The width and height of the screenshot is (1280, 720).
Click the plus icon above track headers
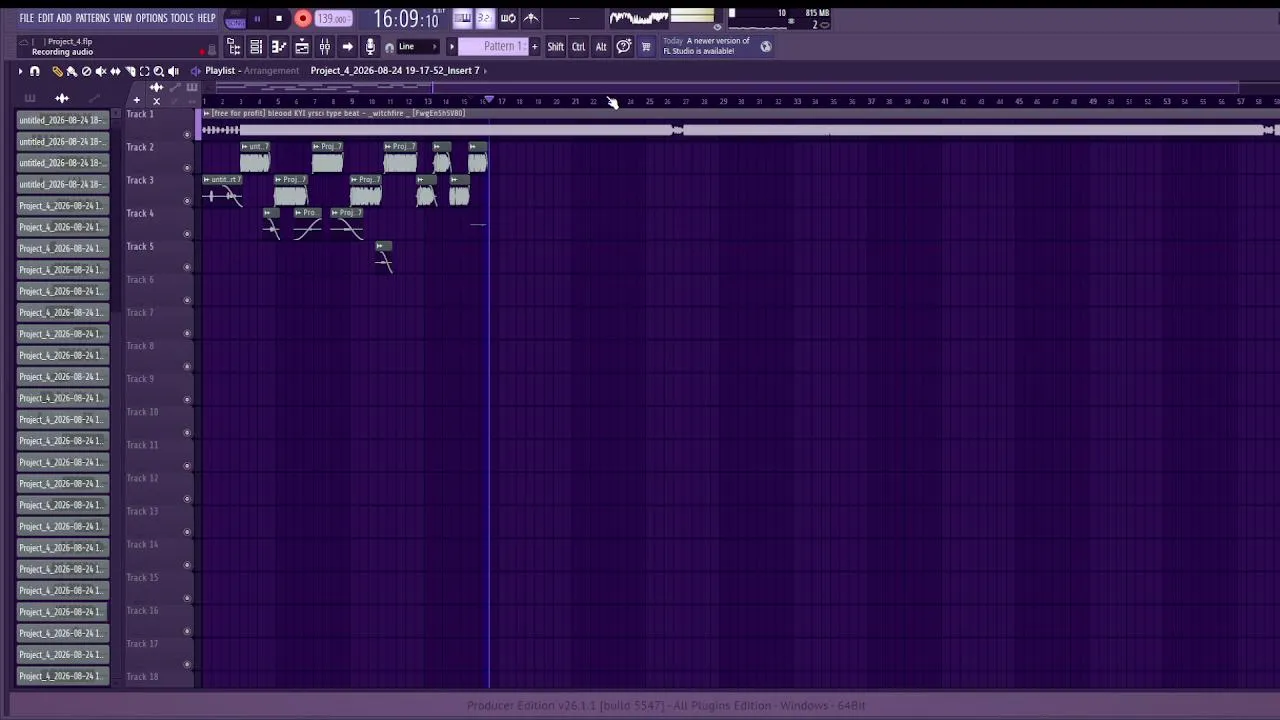pyautogui.click(x=137, y=100)
